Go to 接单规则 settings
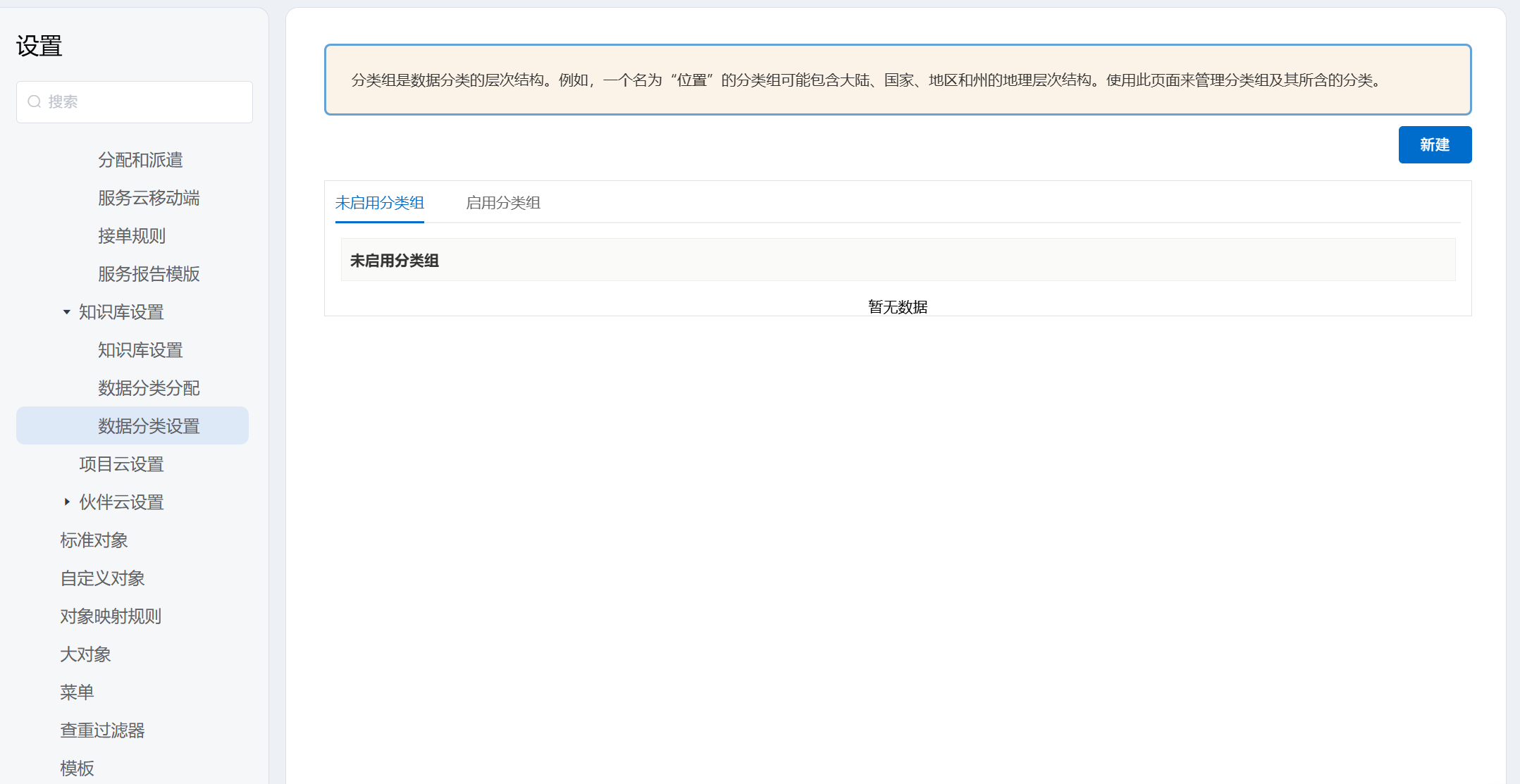Screen dimensions: 1520x784 point(132,236)
